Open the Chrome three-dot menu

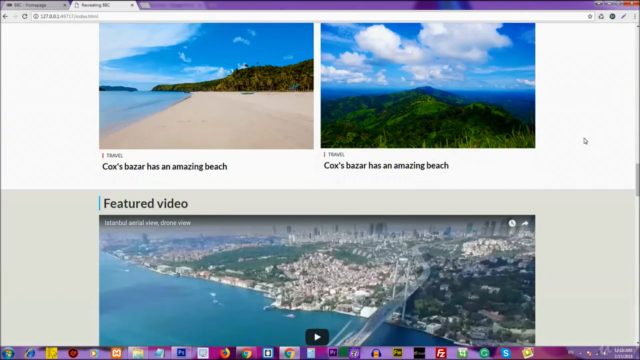[635, 16]
